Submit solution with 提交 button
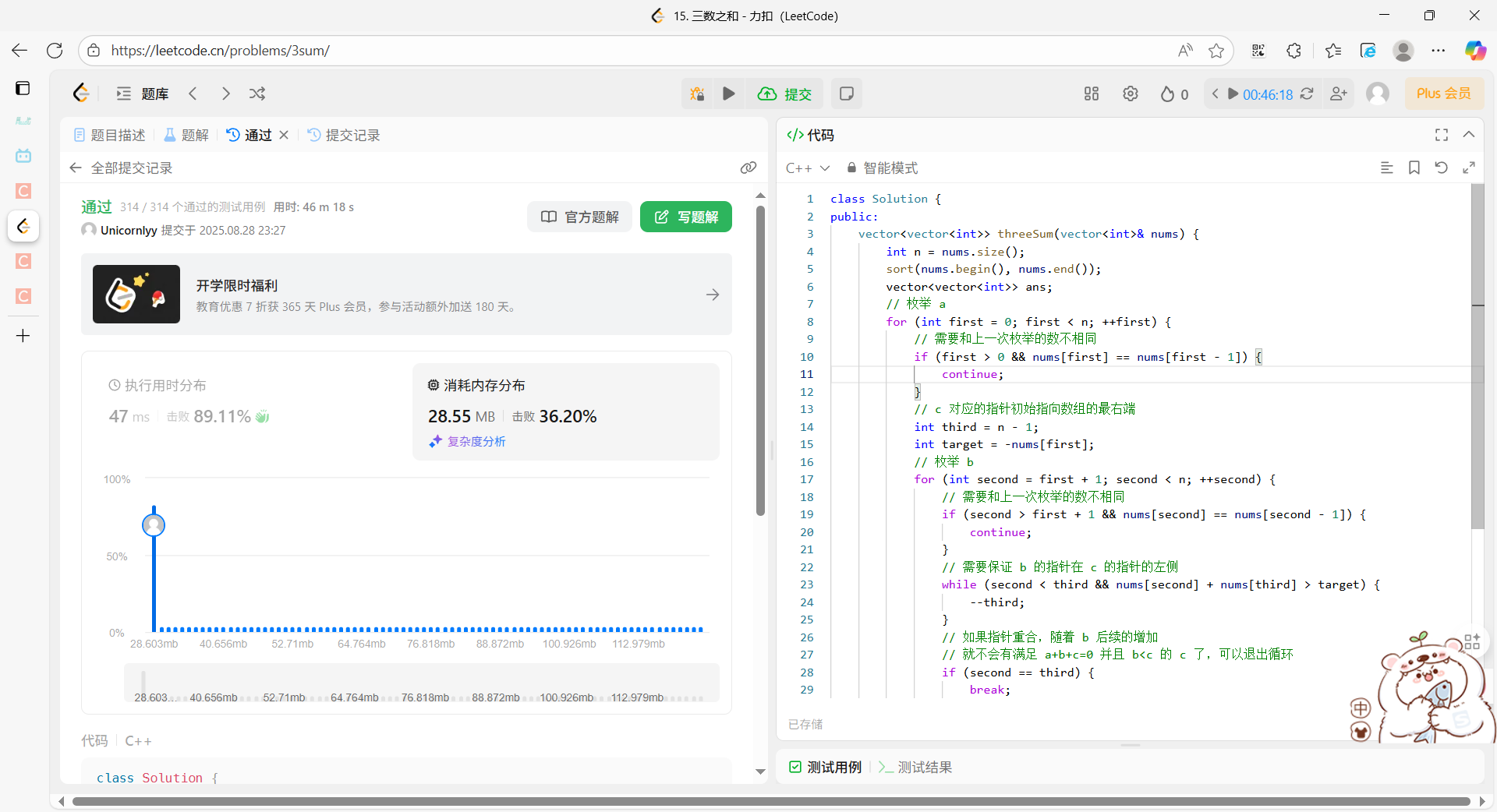This screenshot has height=812, width=1497. pos(784,94)
